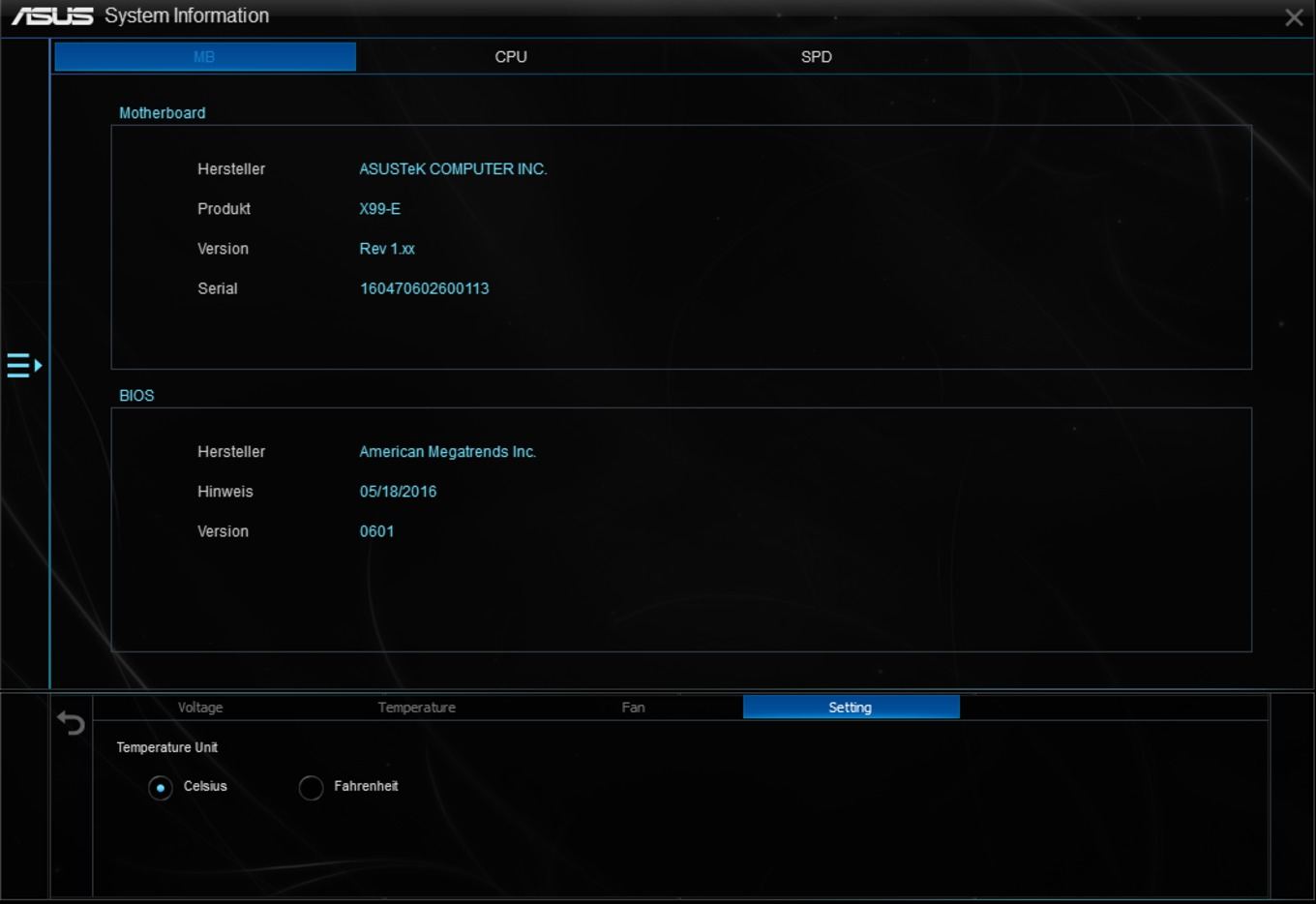Click the BIOS date 05/18/2016
Image resolution: width=1316 pixels, height=904 pixels.
(398, 492)
